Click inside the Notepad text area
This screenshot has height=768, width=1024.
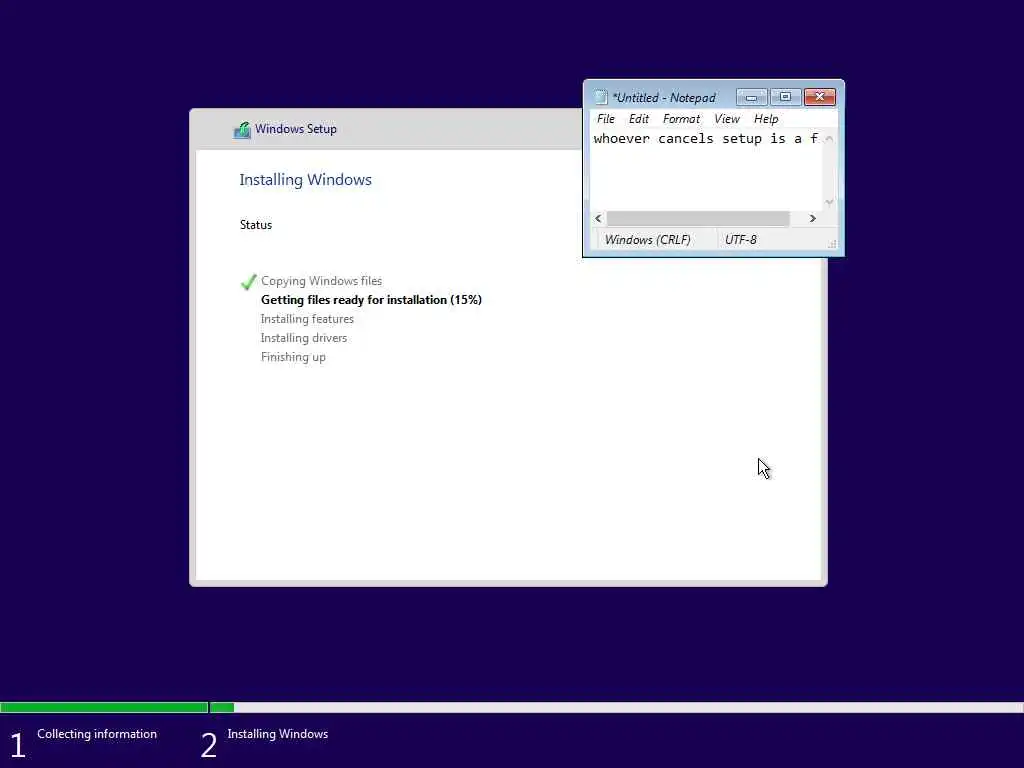pos(706,170)
